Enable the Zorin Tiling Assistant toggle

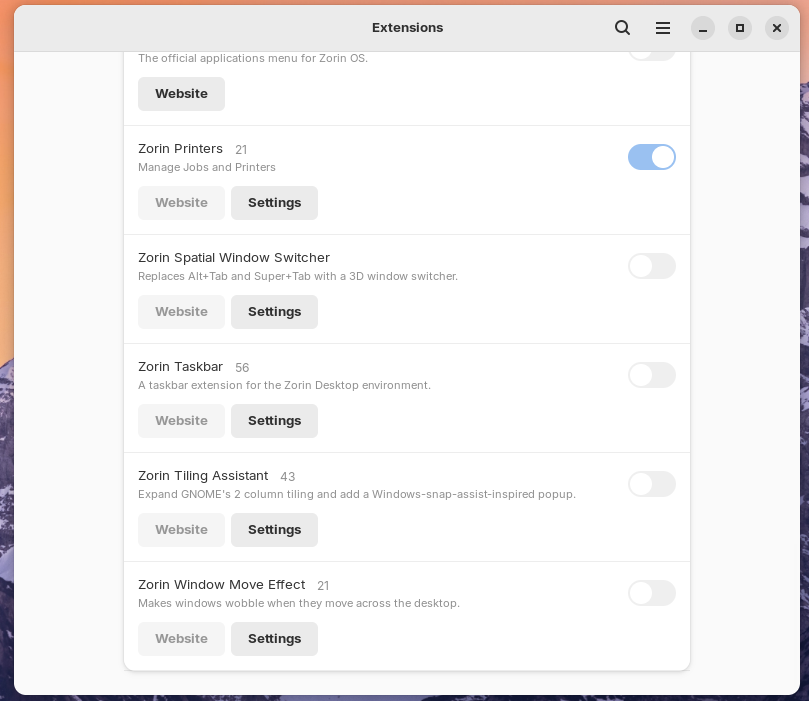pyautogui.click(x=652, y=484)
